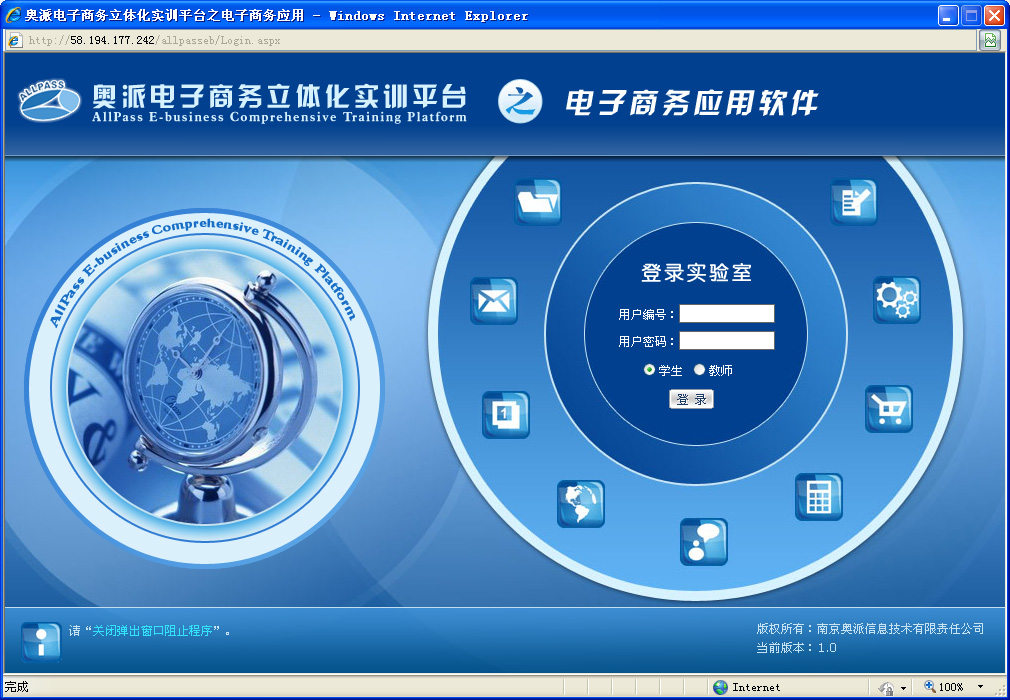1010x700 pixels.
Task: Click the 电子商务应用软件 title text
Action: coord(691,102)
